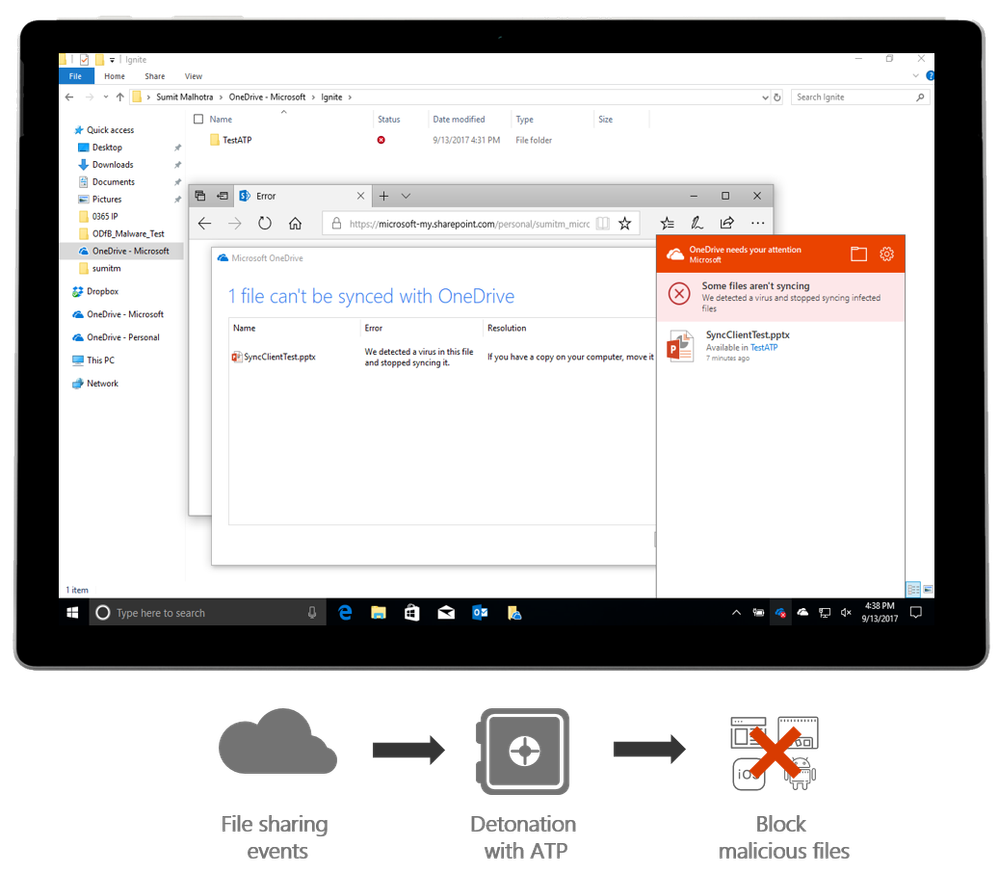This screenshot has width=999, height=877.
Task: Sort files by Name column
Action: 221,119
